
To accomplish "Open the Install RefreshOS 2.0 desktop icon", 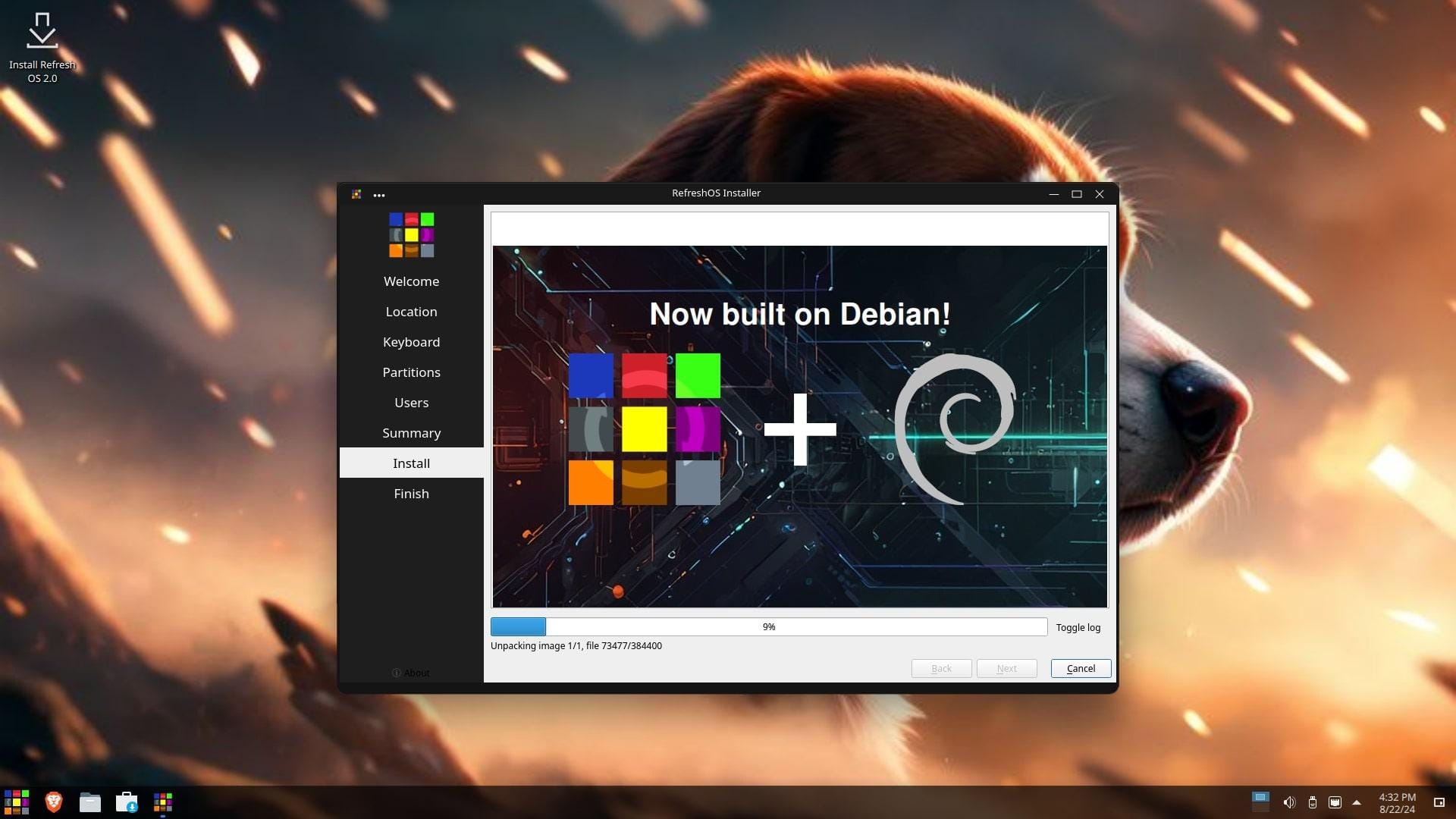I will (42, 47).
